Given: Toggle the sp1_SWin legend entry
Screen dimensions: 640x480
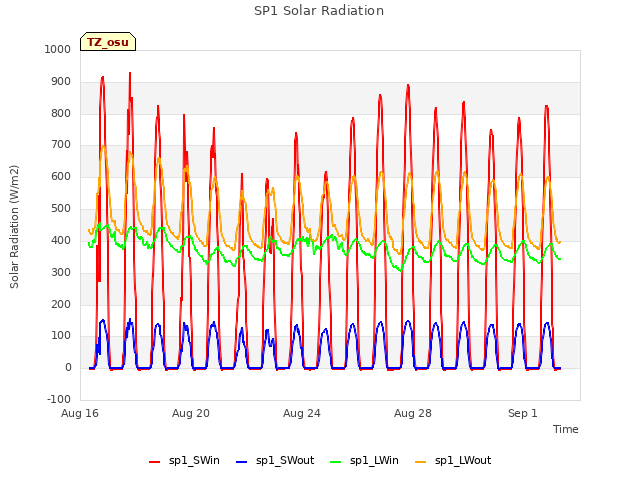Looking at the screenshot, I should (184, 461).
